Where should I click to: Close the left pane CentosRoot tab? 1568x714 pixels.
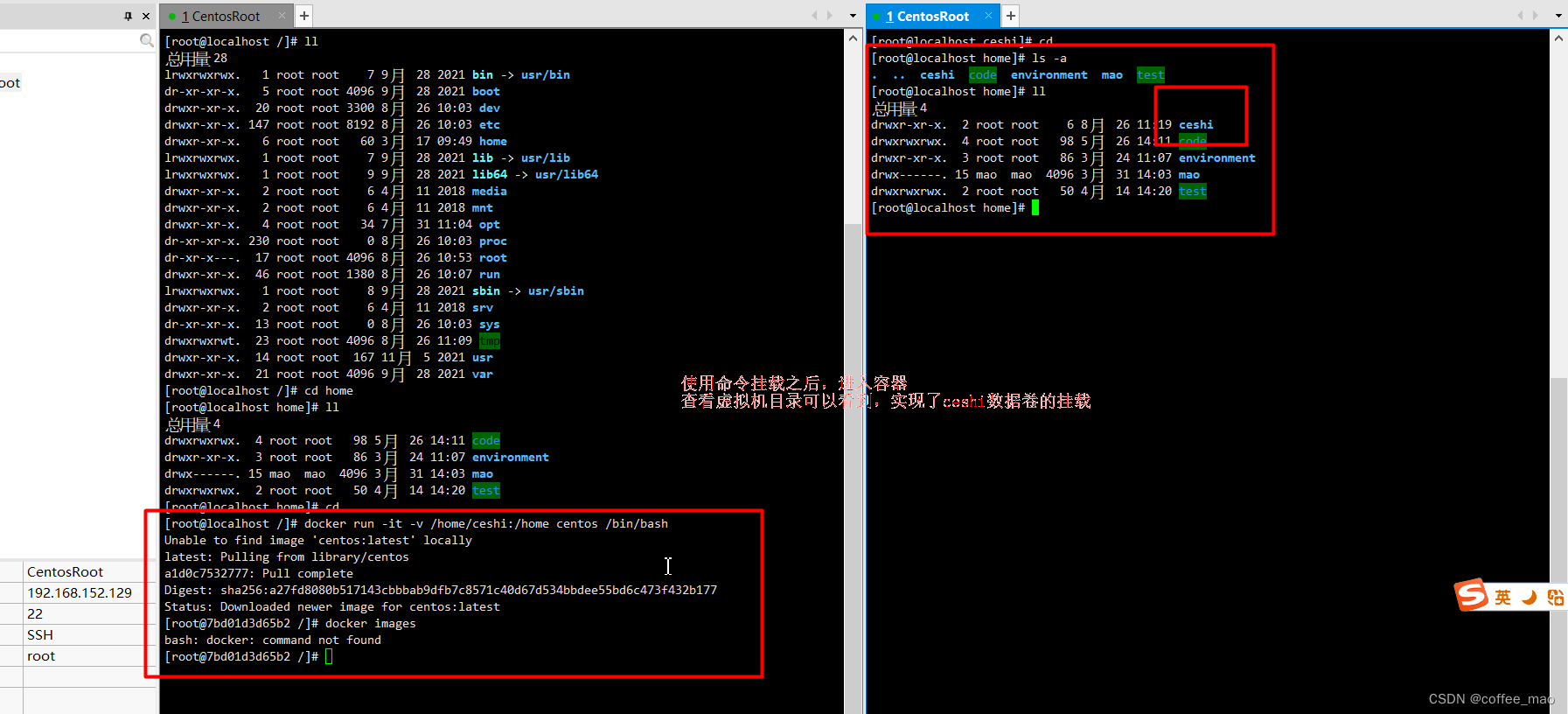pyautogui.click(x=282, y=15)
